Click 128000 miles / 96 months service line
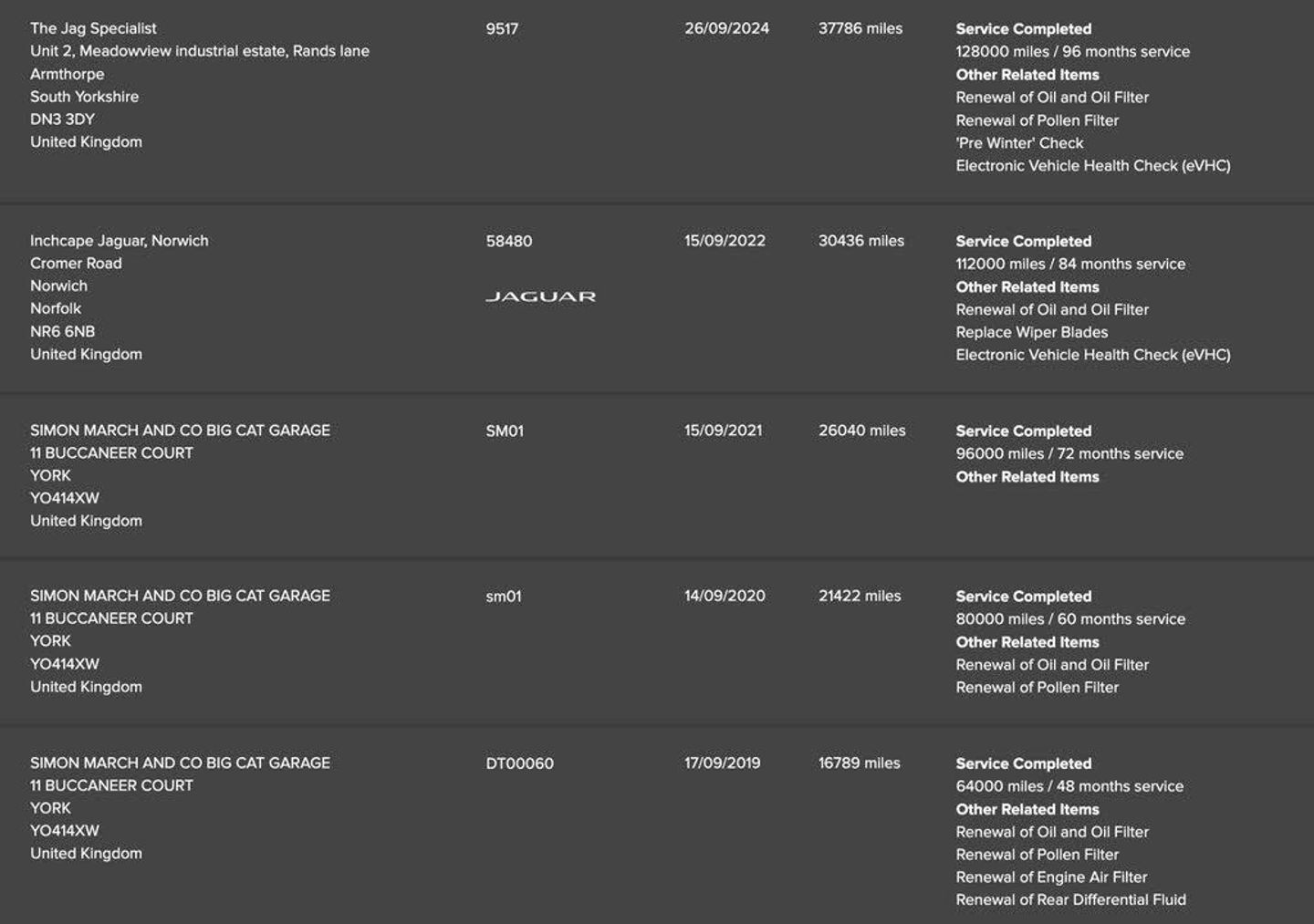1314x924 pixels. [1073, 52]
